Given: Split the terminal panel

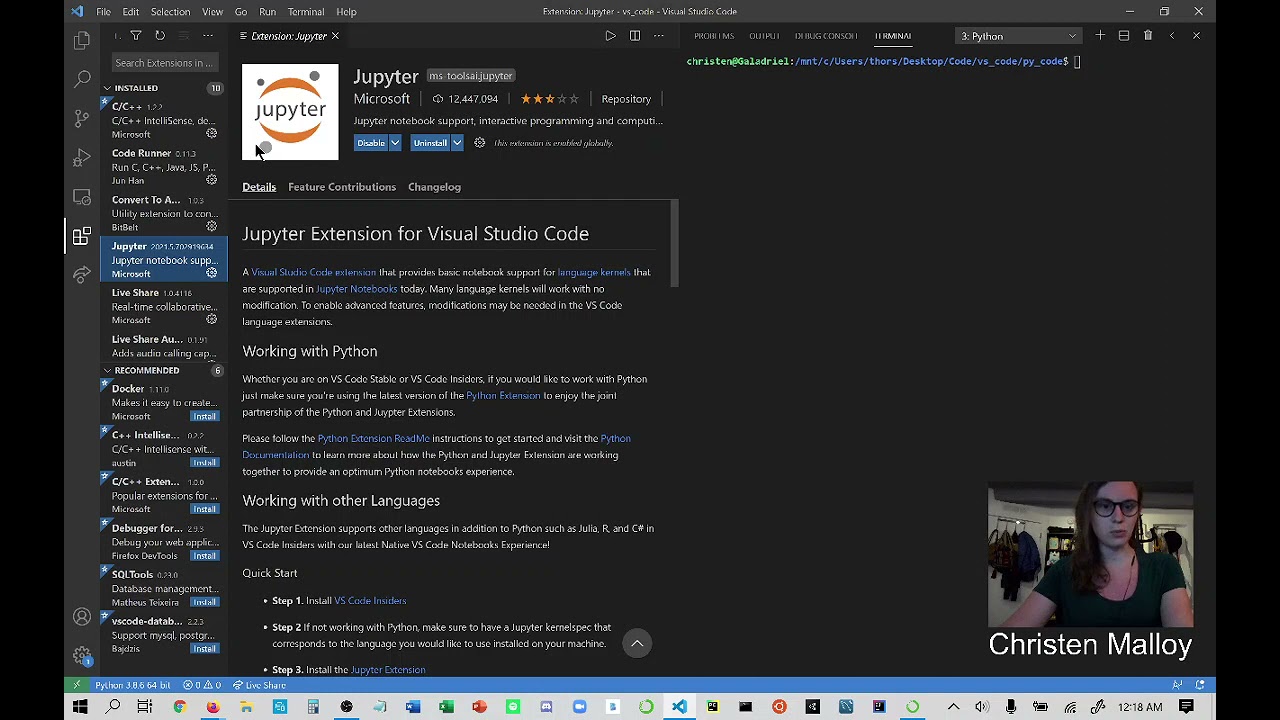Looking at the screenshot, I should [x=1124, y=36].
